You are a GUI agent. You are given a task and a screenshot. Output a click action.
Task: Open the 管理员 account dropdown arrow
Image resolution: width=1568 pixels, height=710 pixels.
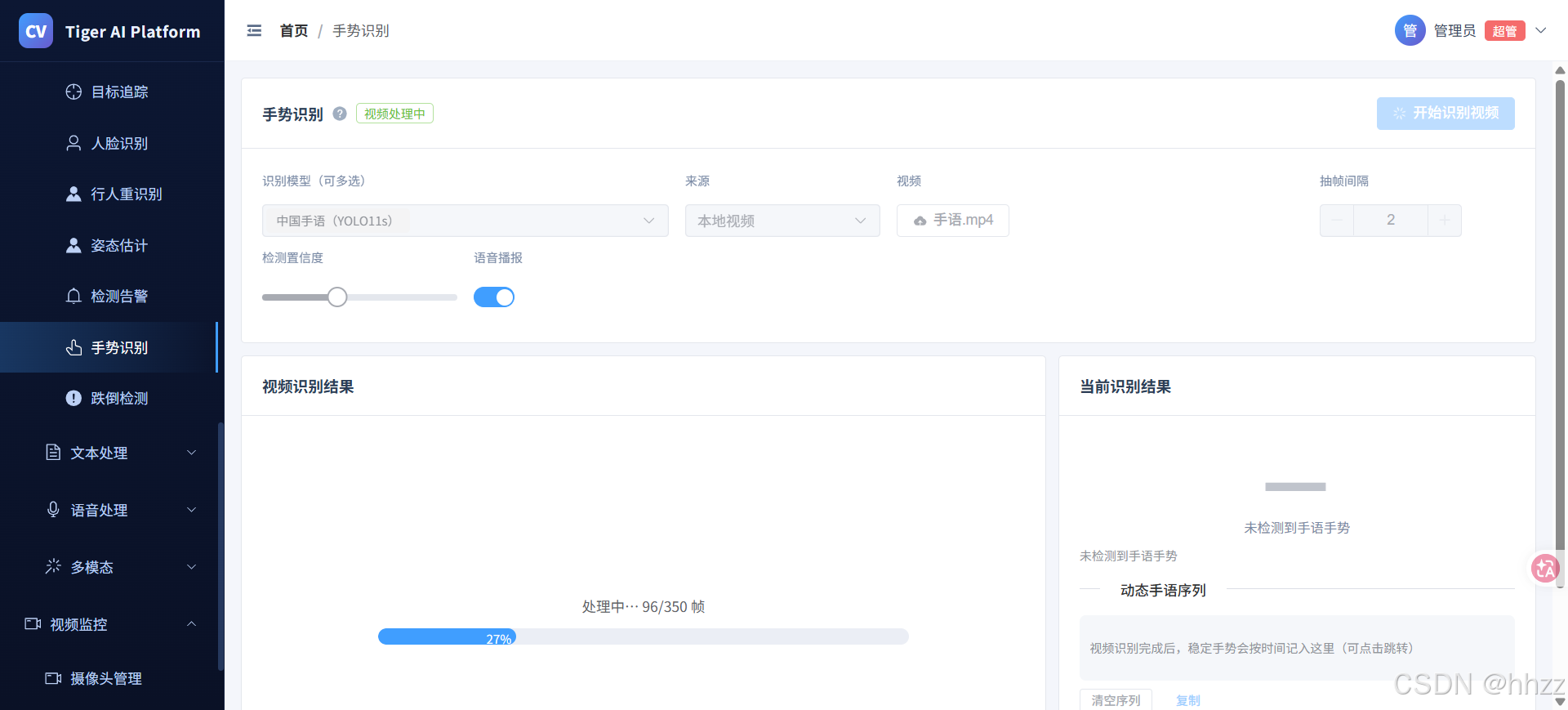point(1541,31)
